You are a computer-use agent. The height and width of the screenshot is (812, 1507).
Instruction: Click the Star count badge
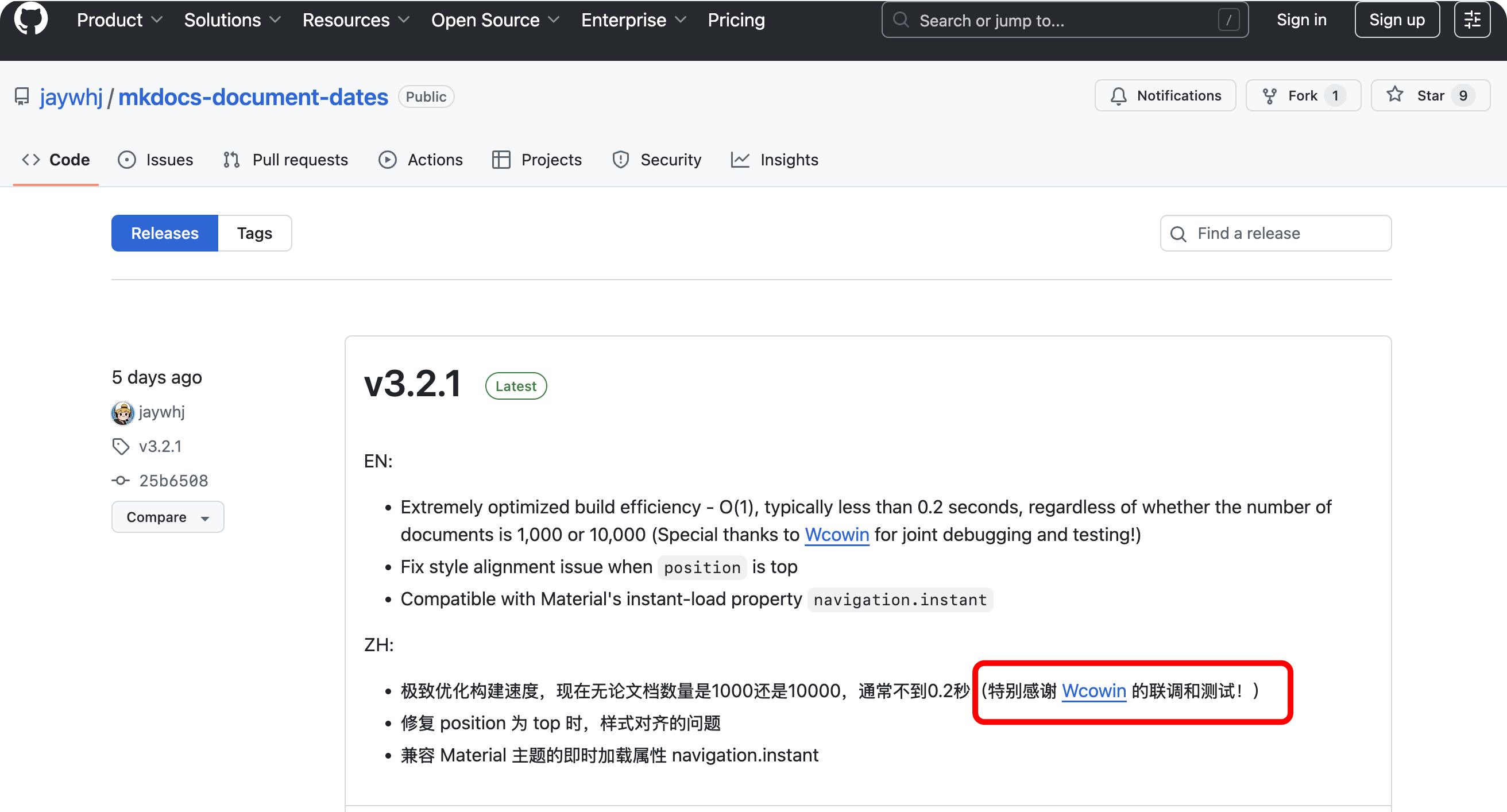(1463, 95)
